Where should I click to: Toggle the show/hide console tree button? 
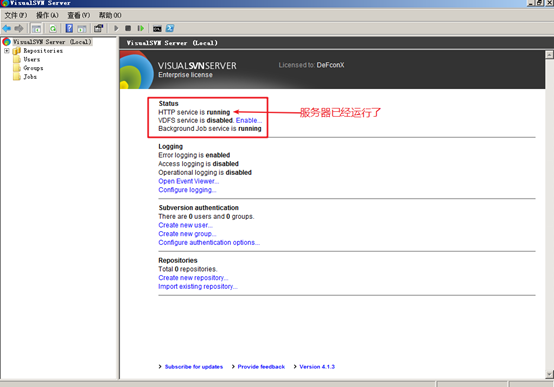tap(36, 28)
